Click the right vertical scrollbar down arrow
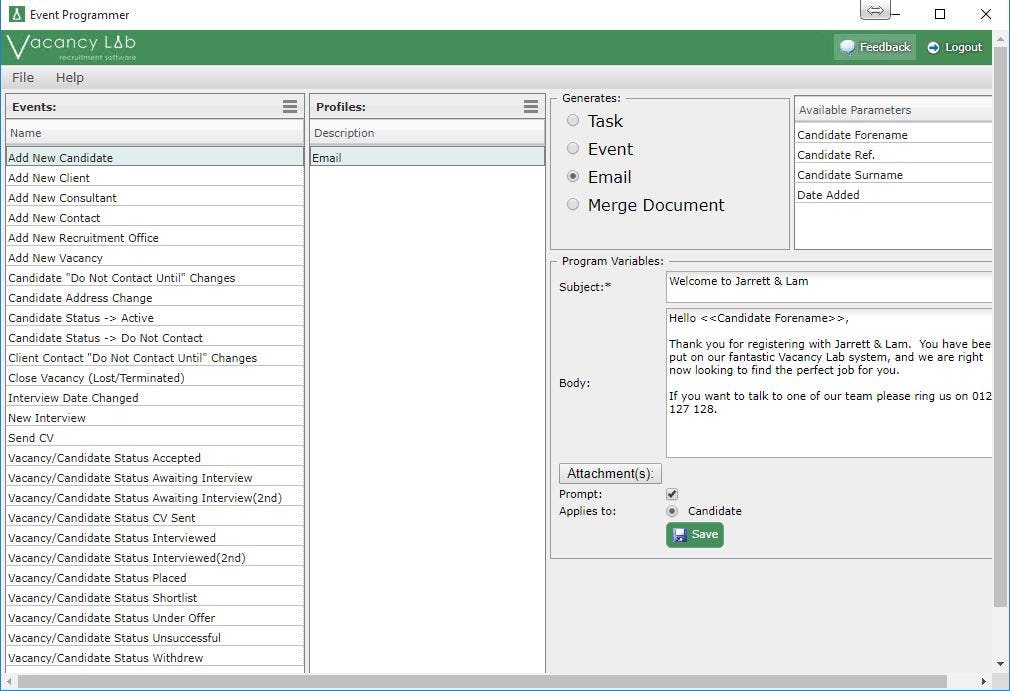 tap(1001, 662)
